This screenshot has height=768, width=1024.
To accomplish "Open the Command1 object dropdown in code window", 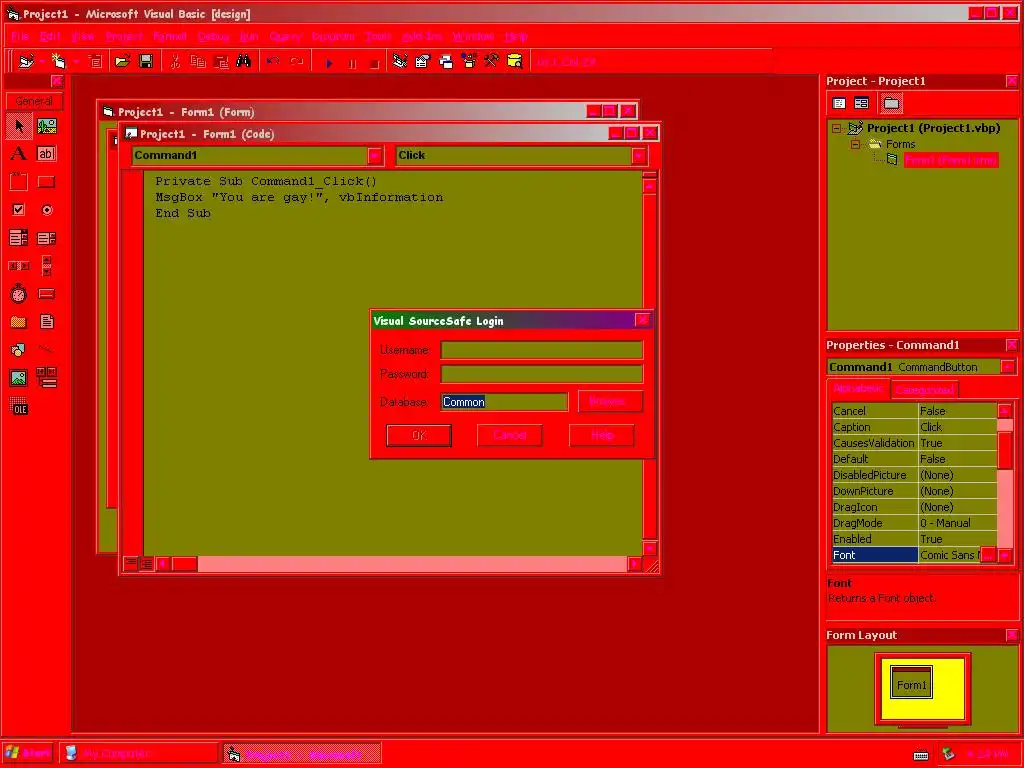I will [375, 155].
